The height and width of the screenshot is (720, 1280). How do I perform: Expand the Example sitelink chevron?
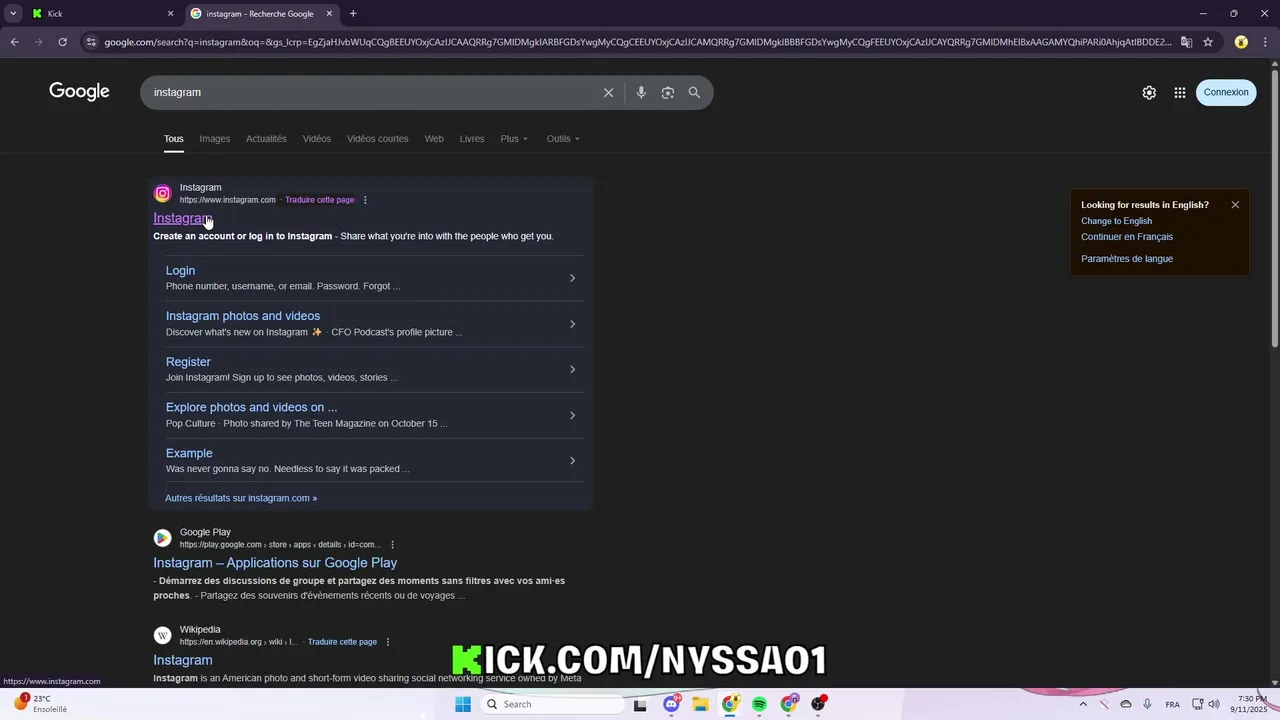click(x=572, y=461)
